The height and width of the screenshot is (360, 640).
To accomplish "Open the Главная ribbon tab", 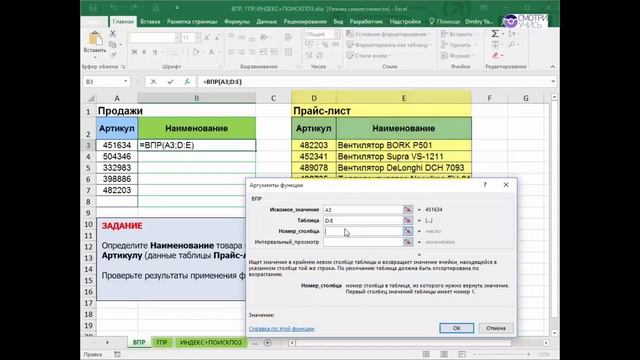I will [123, 21].
